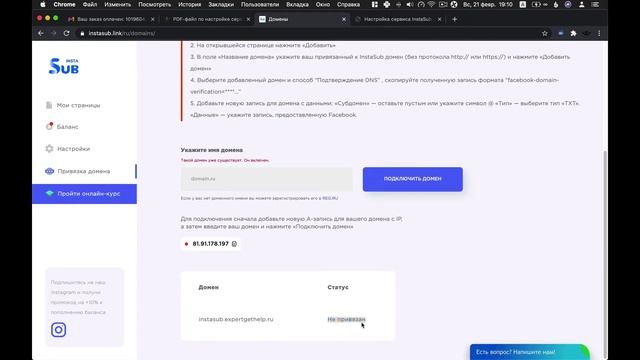Reload the page

click(x=67, y=33)
